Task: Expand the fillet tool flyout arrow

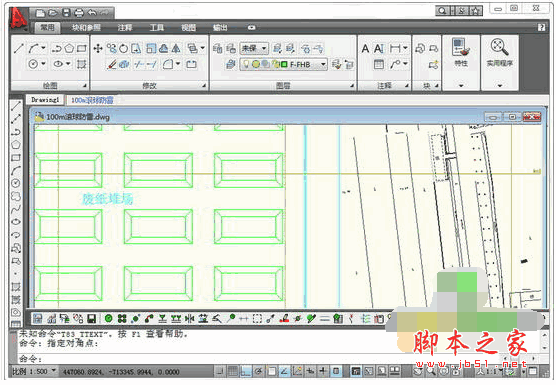Action: [x=178, y=64]
